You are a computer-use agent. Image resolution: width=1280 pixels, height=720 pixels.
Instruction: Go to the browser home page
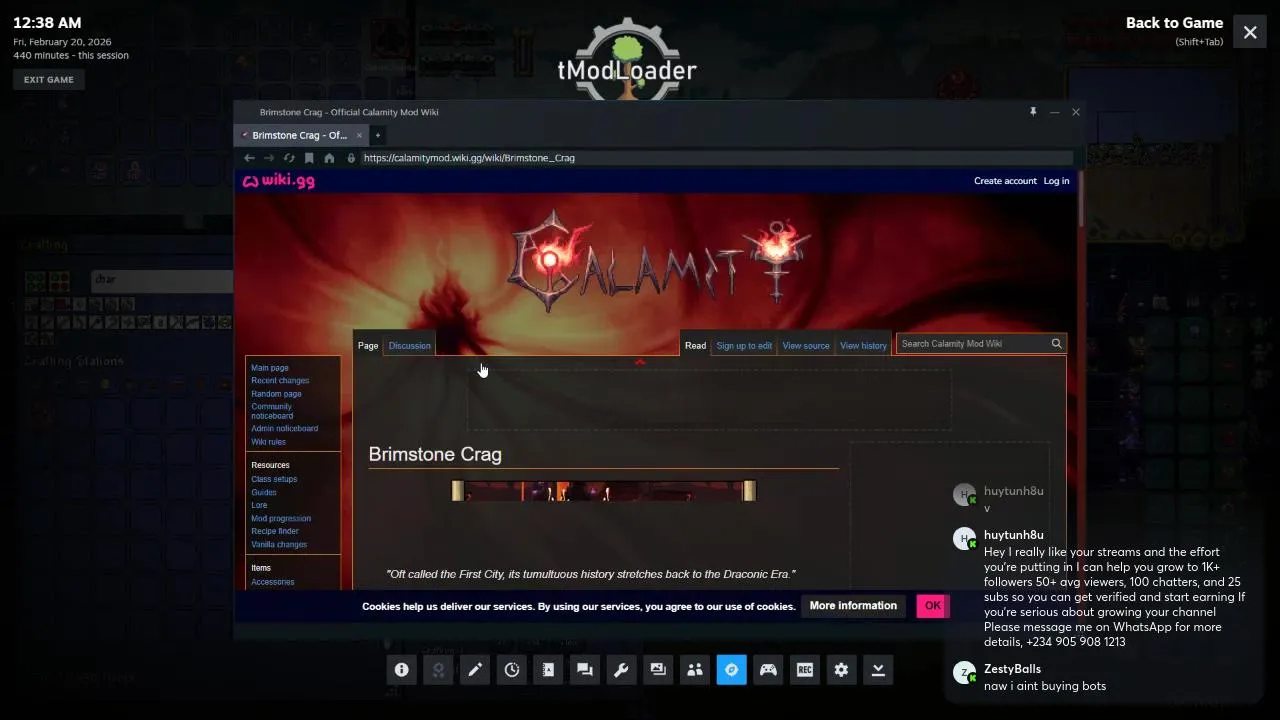(x=329, y=158)
